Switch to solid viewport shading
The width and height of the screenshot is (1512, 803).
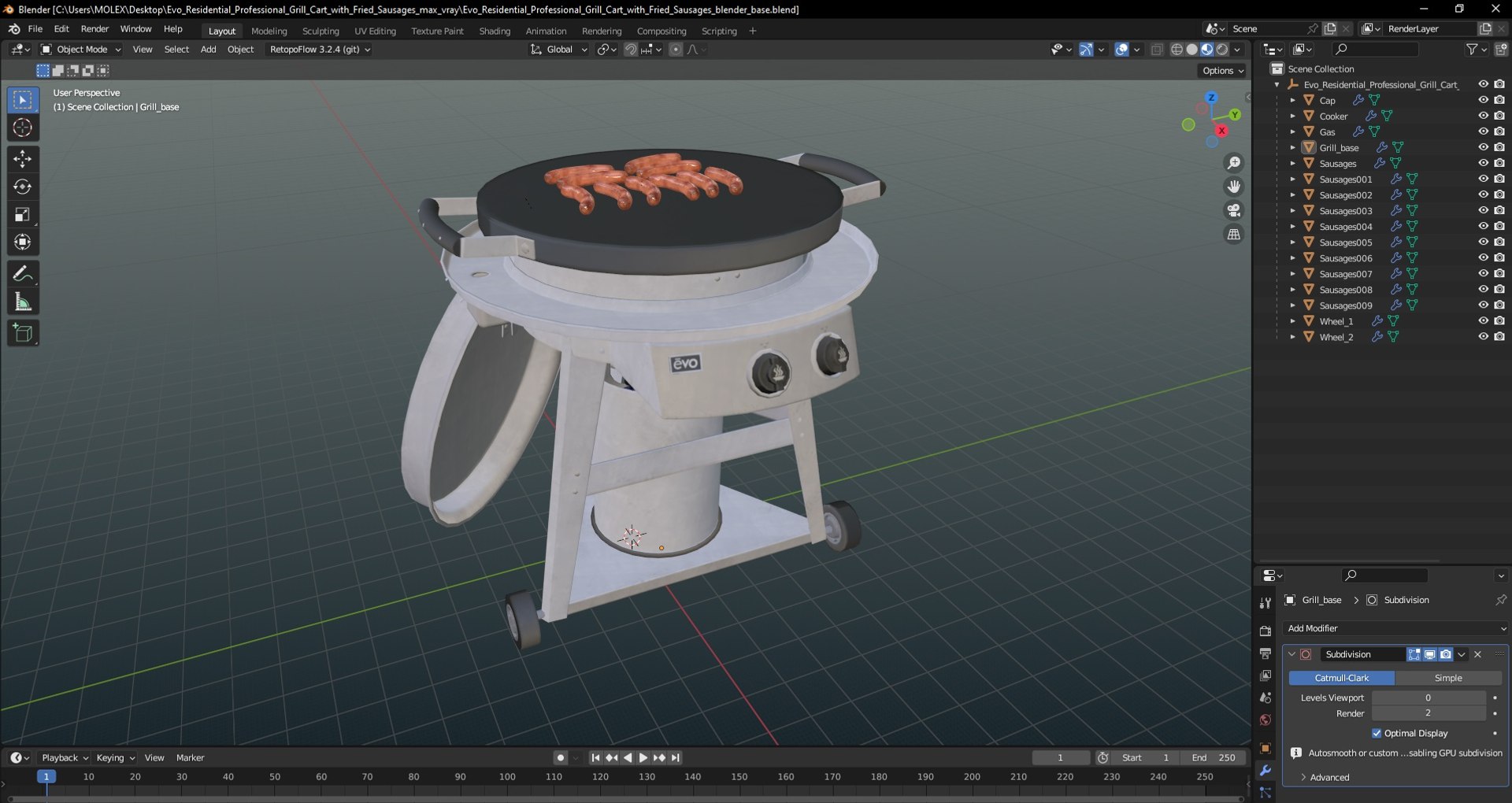tap(1192, 50)
